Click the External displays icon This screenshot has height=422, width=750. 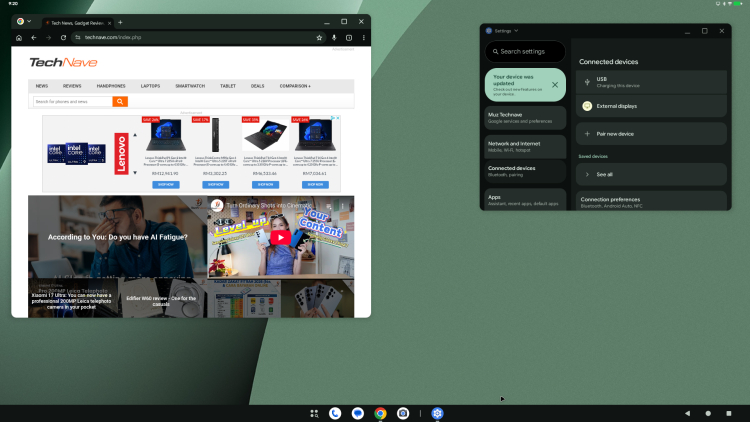point(587,106)
